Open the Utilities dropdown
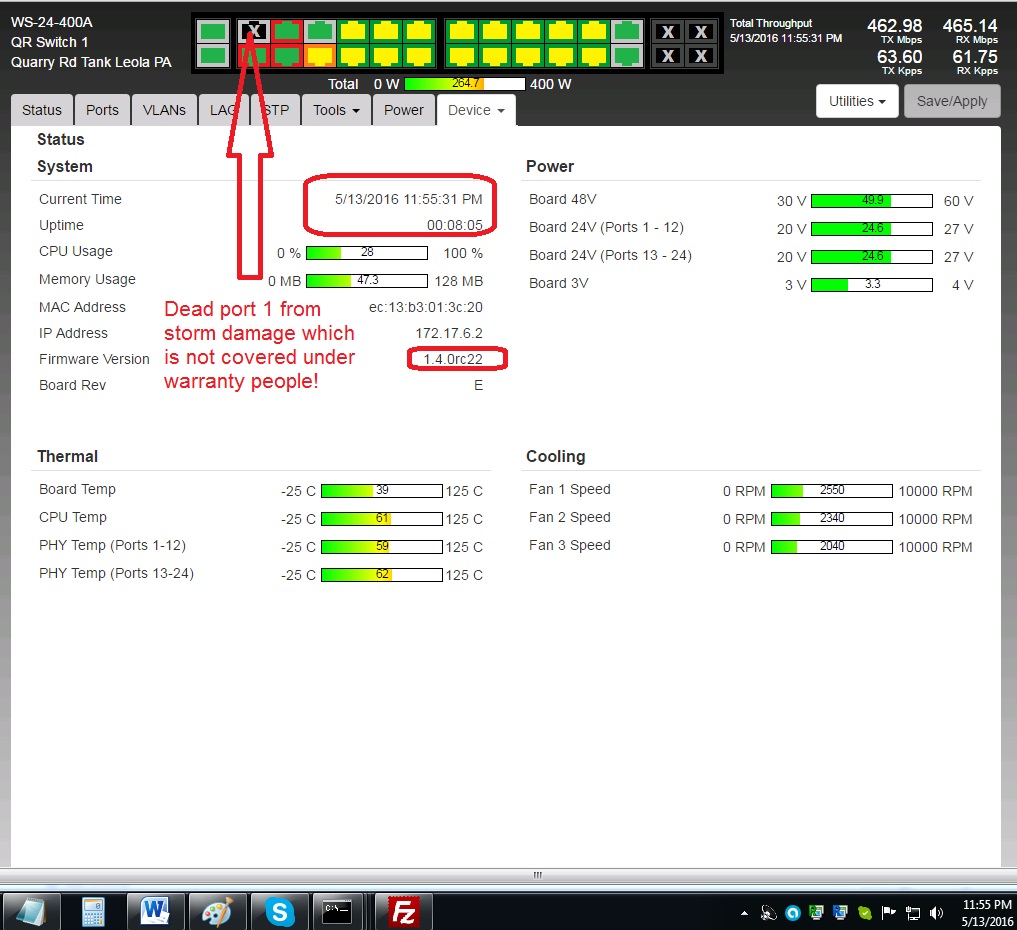Image resolution: width=1017 pixels, height=930 pixels. click(857, 101)
